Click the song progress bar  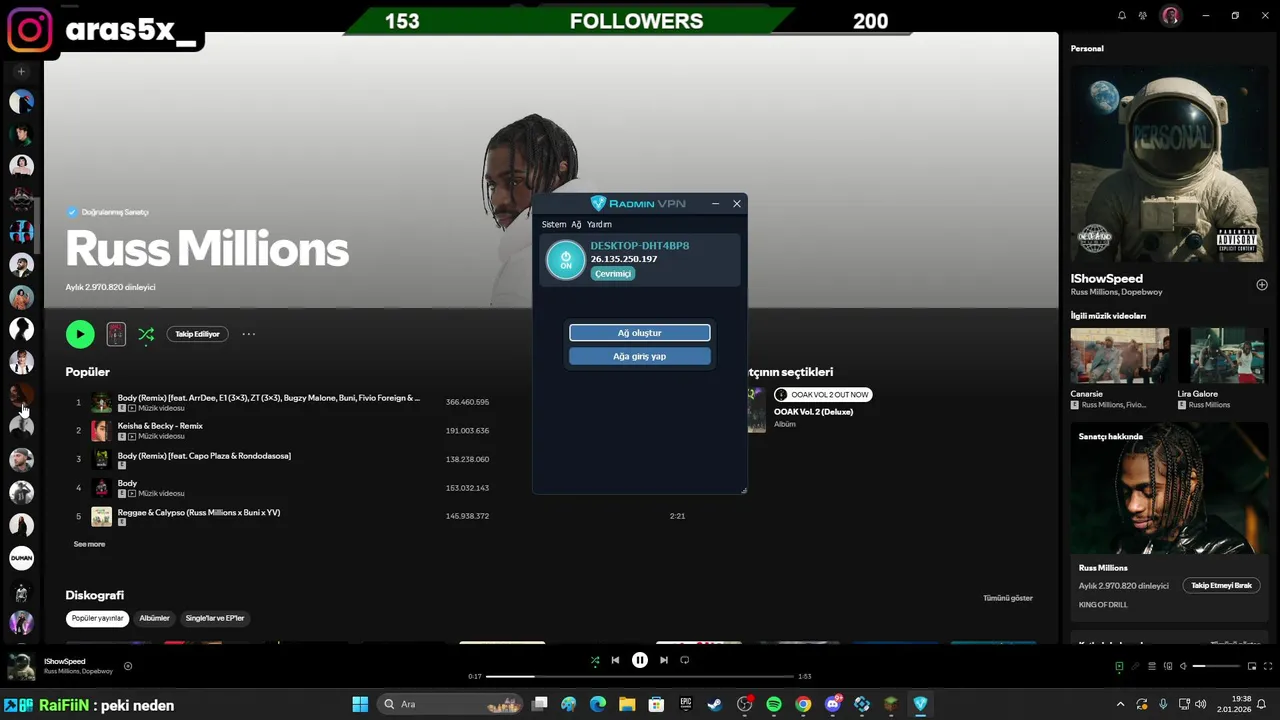point(640,677)
